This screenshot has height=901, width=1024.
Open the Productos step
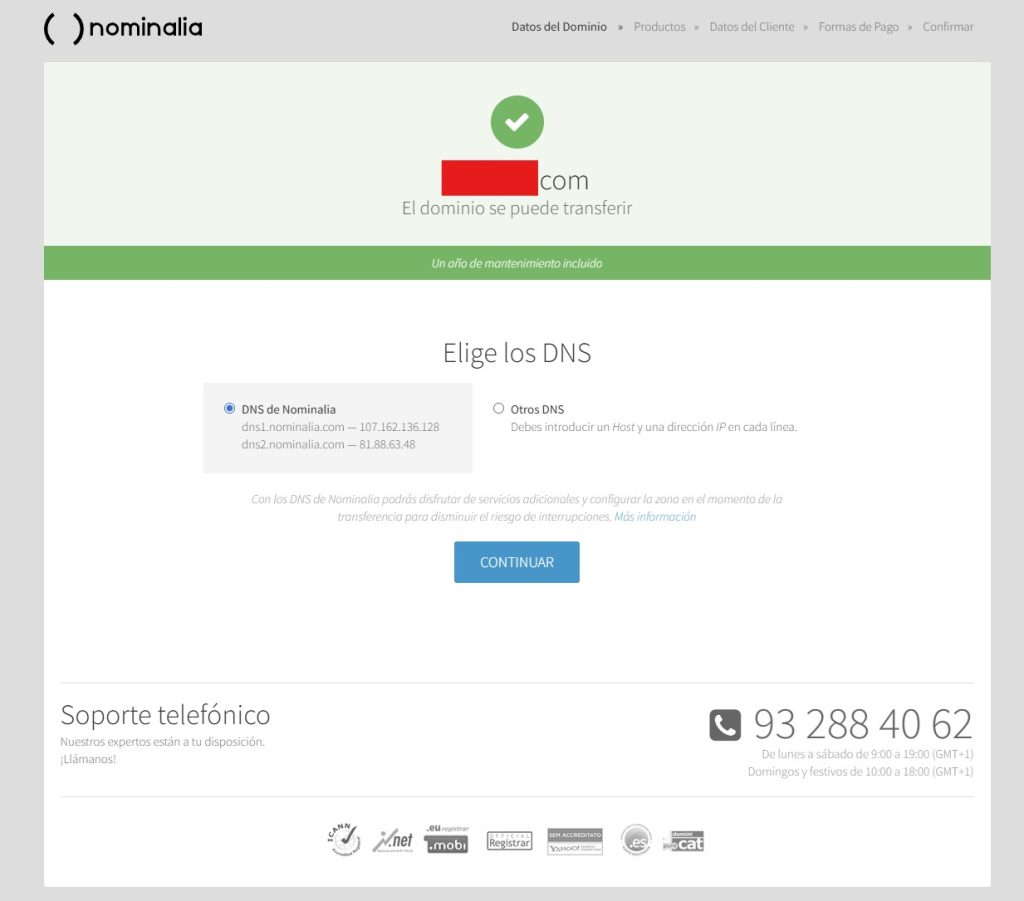coord(659,27)
